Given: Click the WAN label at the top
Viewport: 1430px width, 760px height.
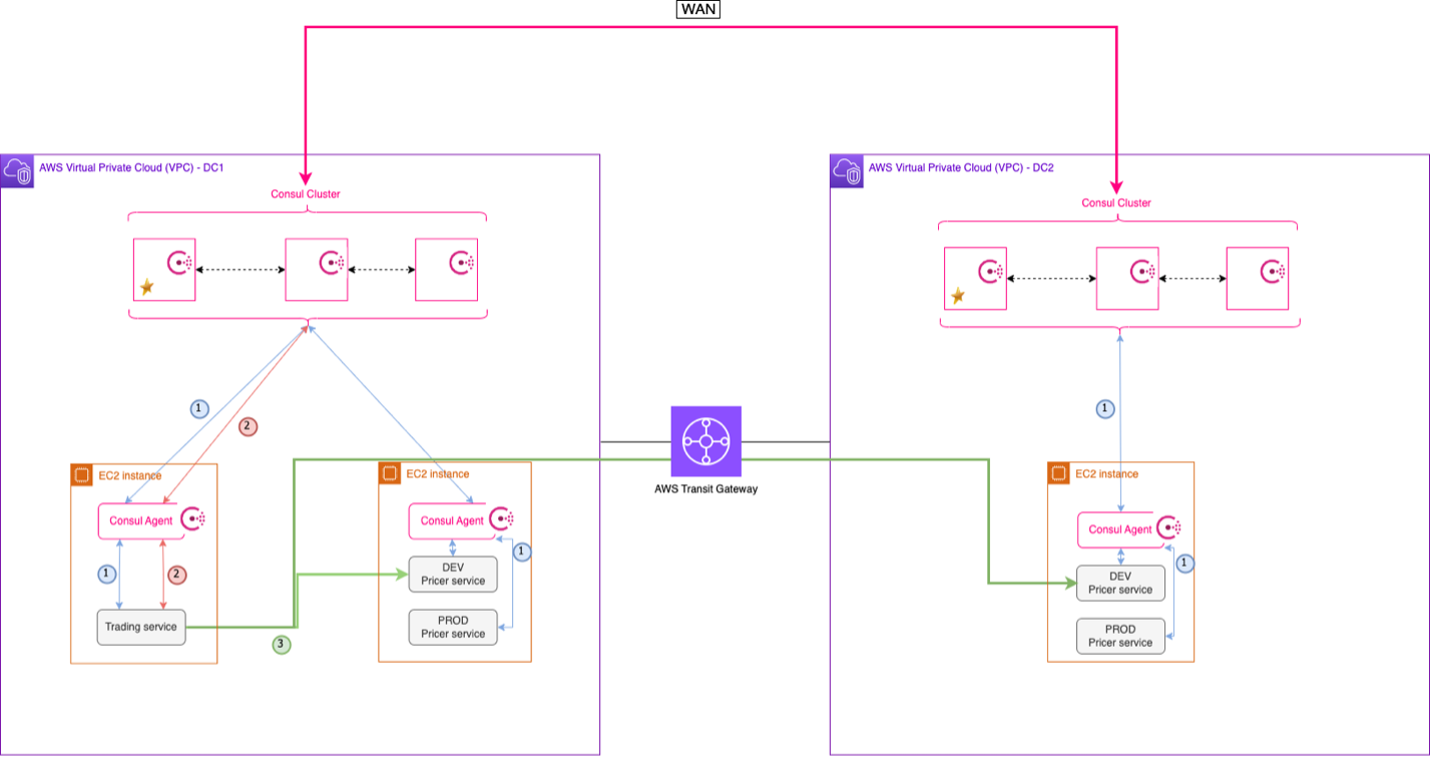Looking at the screenshot, I should pyautogui.click(x=697, y=9).
